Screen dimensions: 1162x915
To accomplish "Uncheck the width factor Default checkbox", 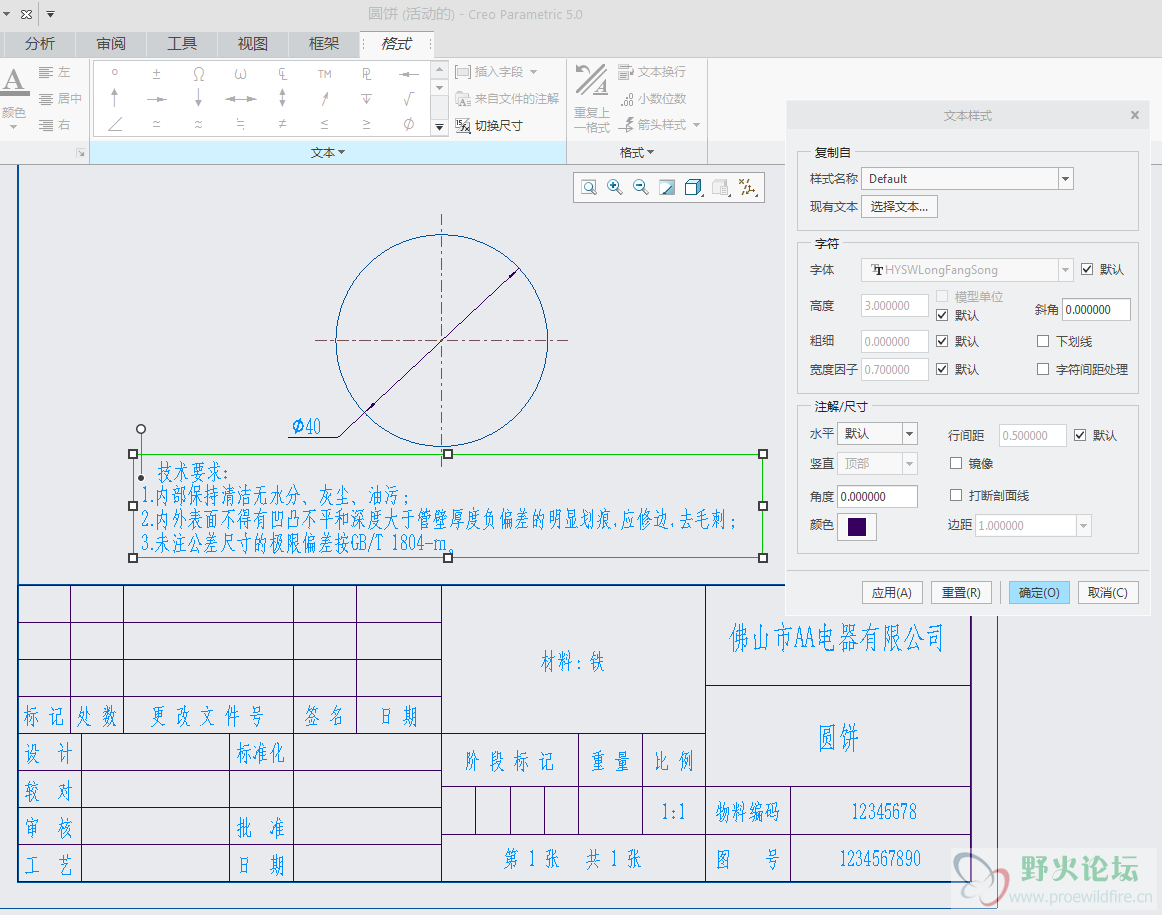I will [x=942, y=369].
